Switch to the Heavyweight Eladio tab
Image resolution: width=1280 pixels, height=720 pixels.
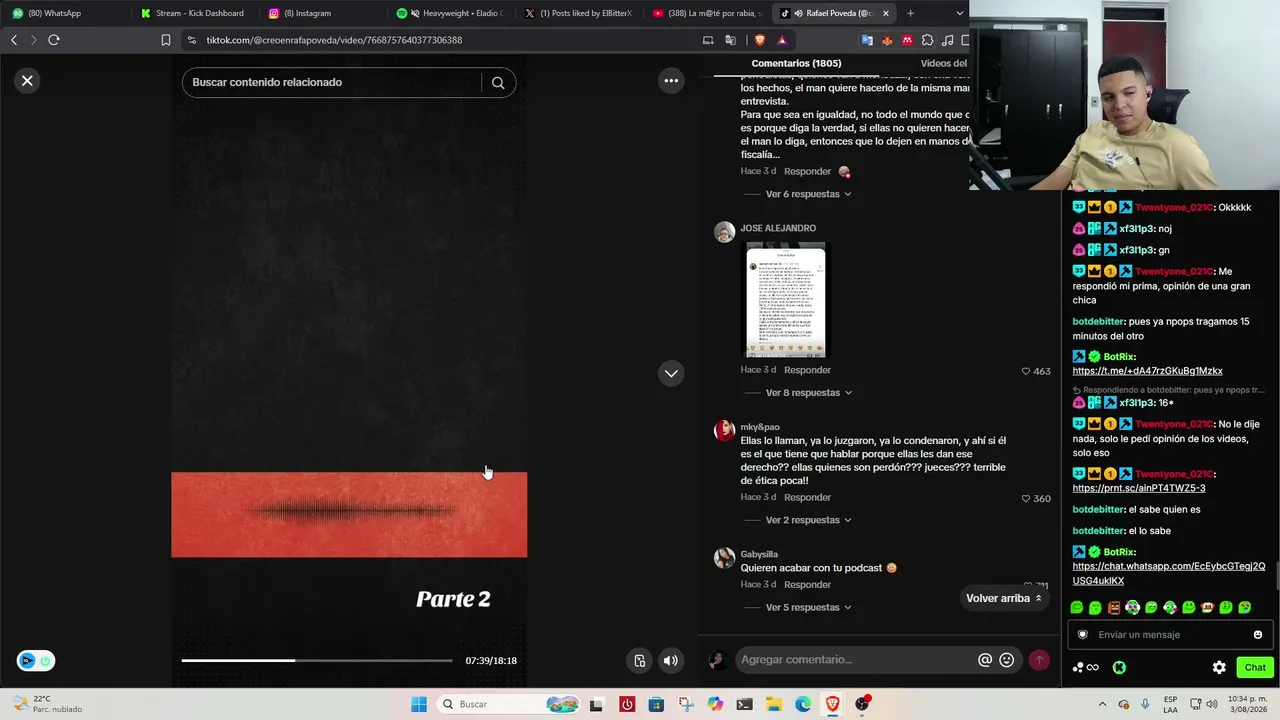tap(450, 13)
